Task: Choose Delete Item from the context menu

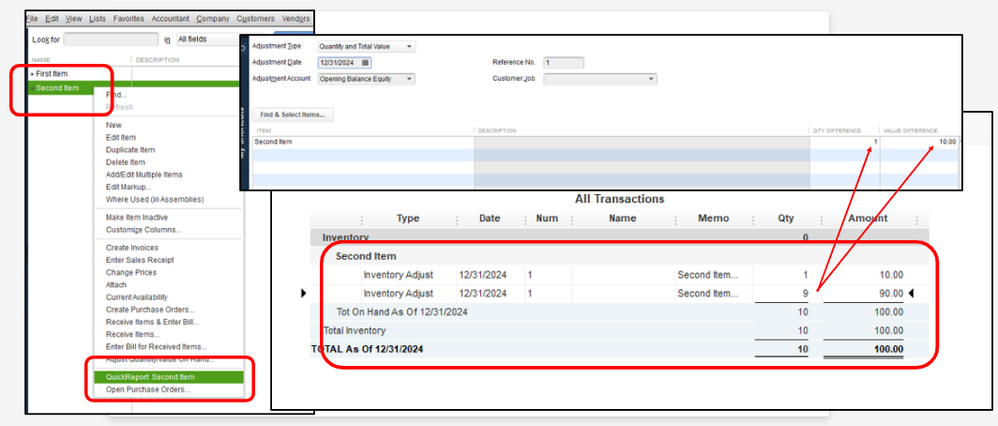Action: point(125,162)
